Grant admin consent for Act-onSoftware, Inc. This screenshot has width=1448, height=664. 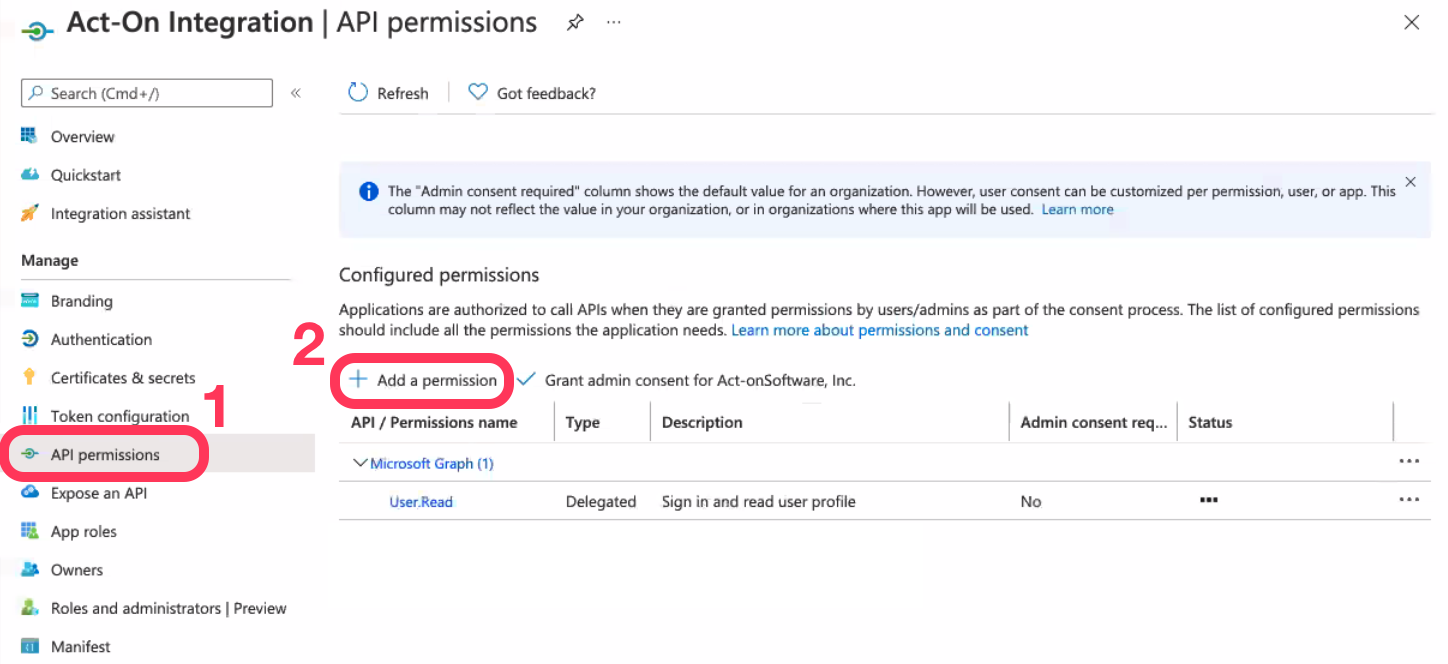(x=700, y=380)
